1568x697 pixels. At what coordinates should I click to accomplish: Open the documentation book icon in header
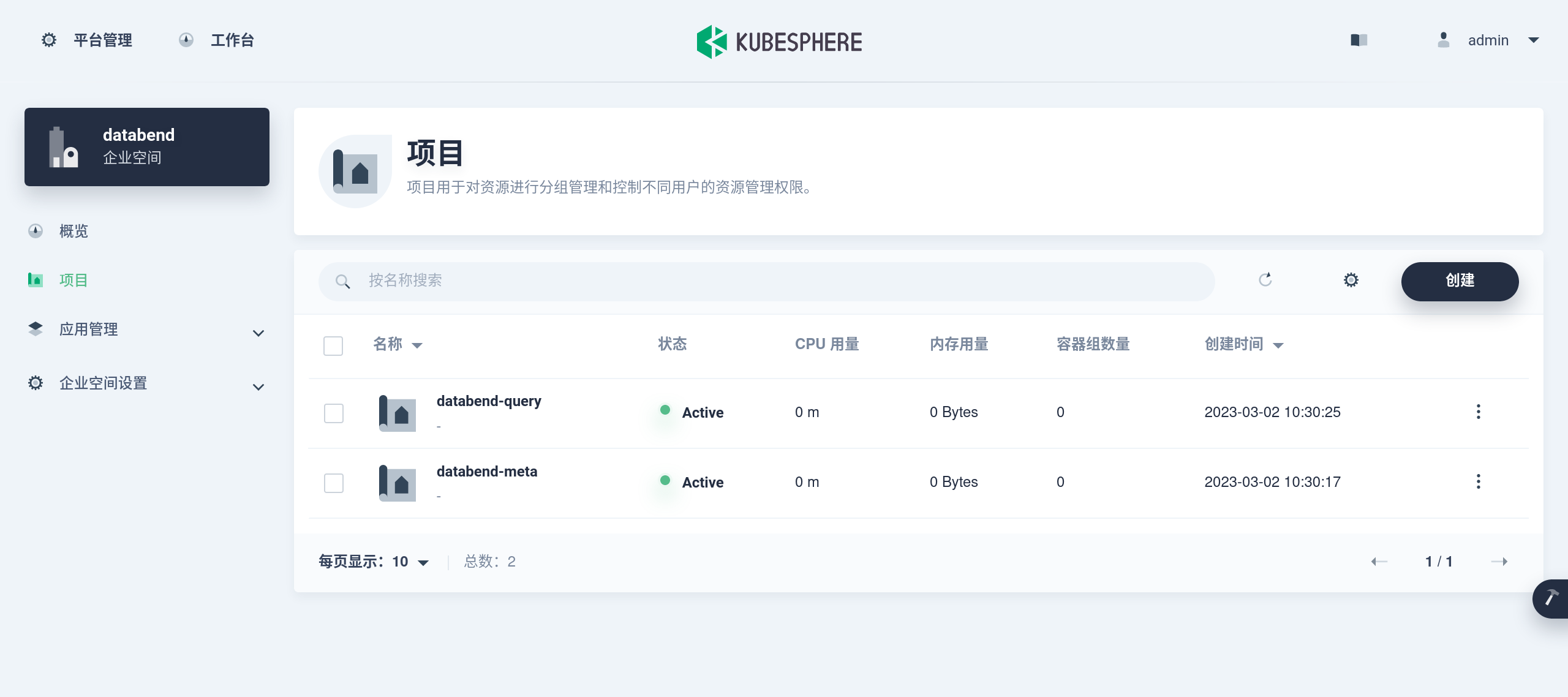click(x=1359, y=40)
